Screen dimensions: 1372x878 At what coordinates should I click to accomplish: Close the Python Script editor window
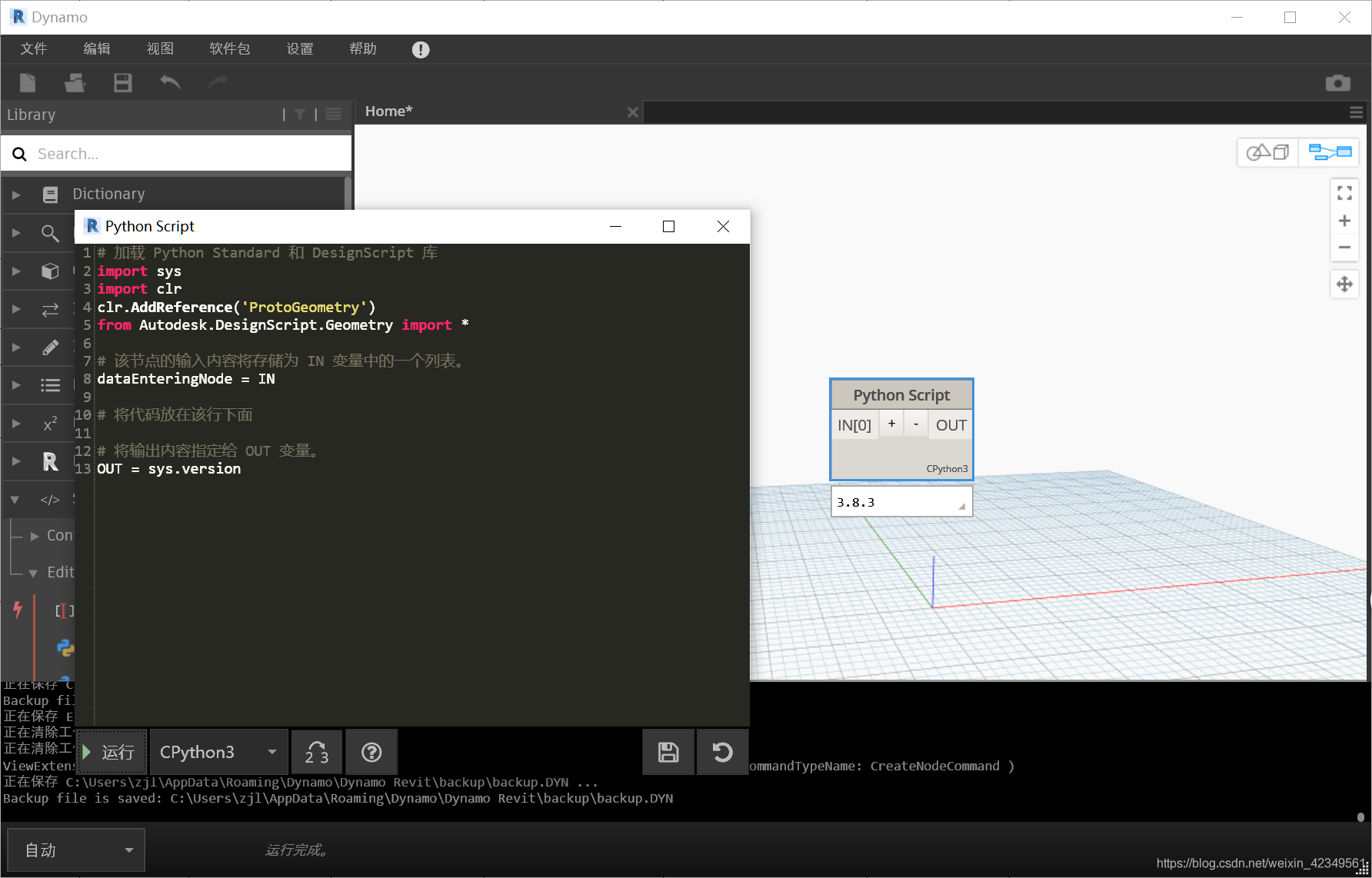pyautogui.click(x=723, y=226)
